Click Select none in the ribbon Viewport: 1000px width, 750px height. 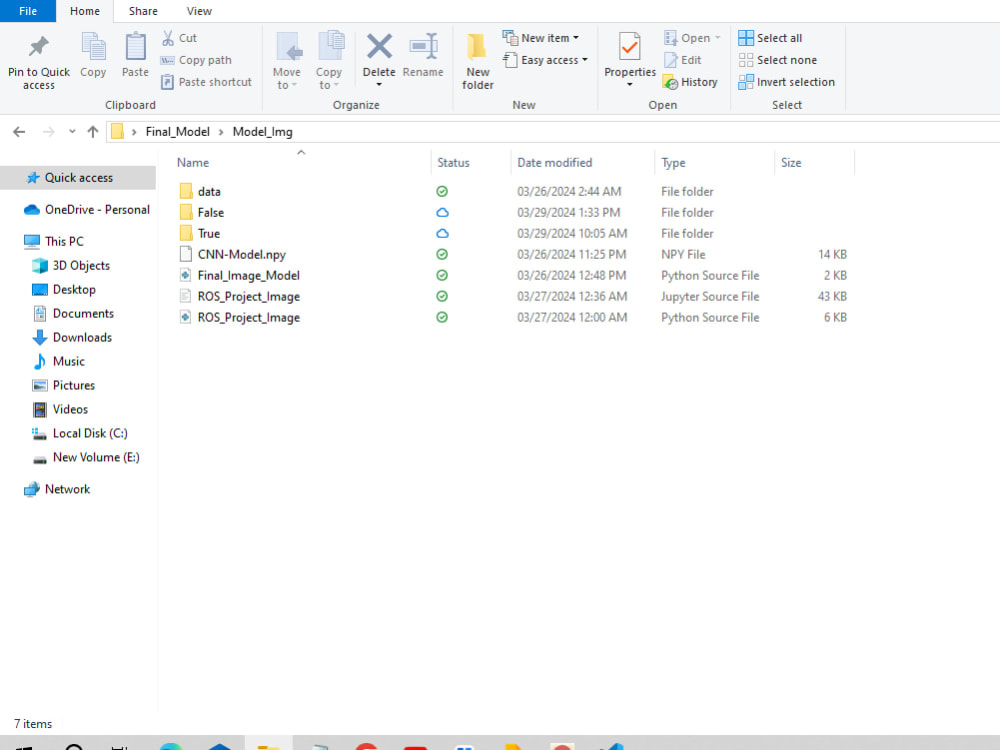click(x=778, y=60)
